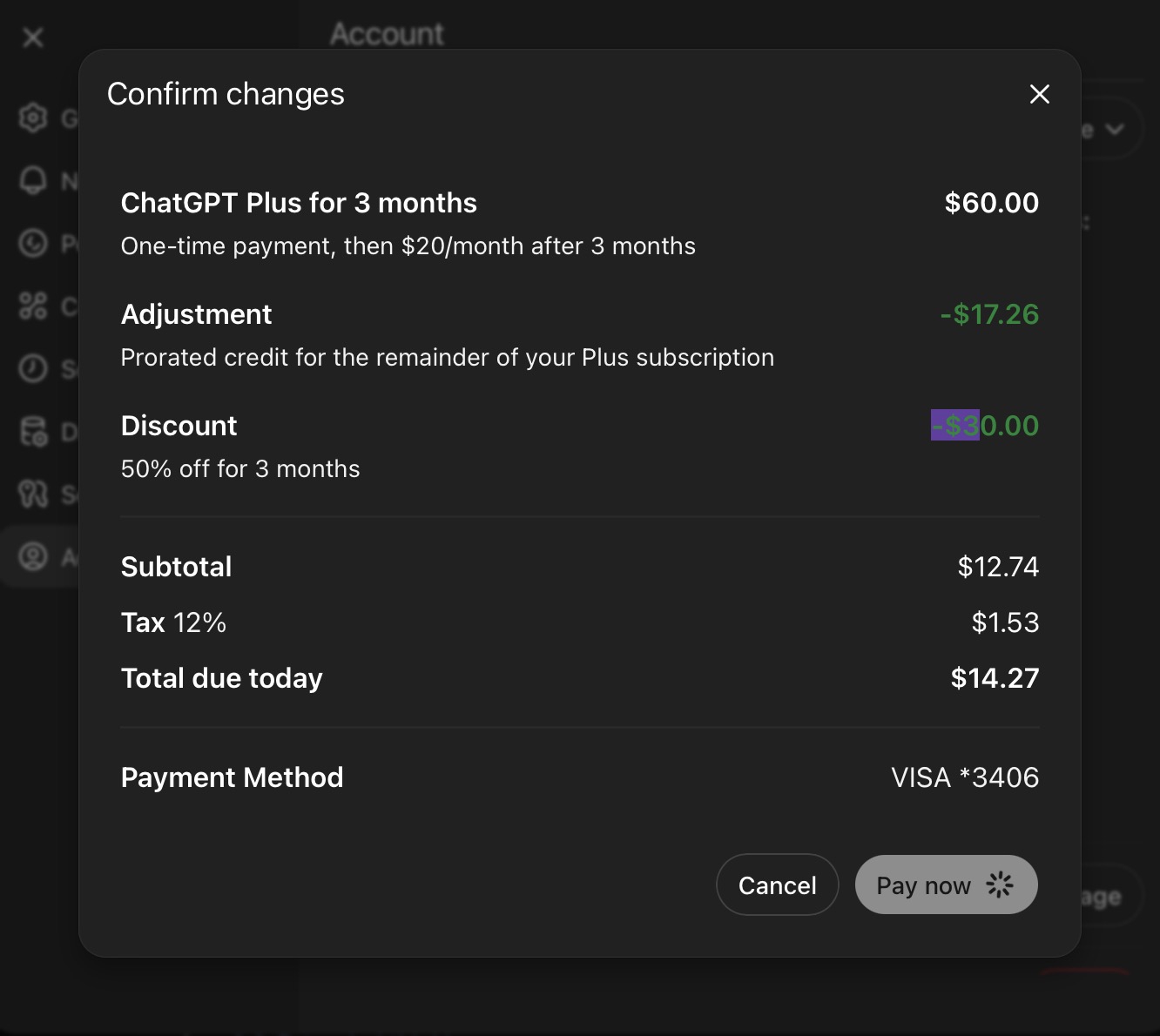Close the settings panel with top-left X

tap(33, 37)
